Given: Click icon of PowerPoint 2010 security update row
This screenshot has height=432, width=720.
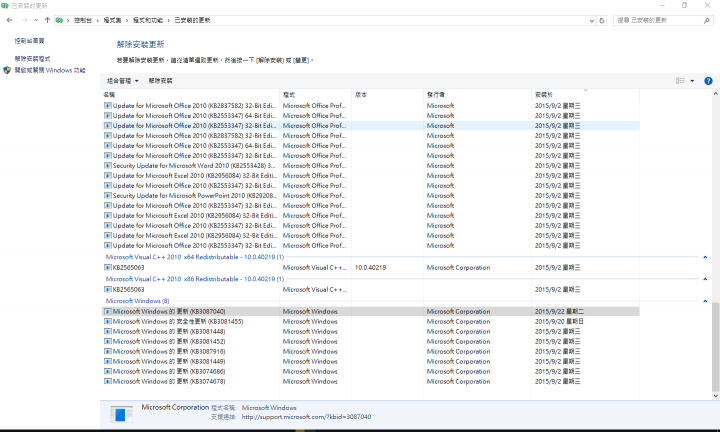Looking at the screenshot, I should tap(108, 196).
